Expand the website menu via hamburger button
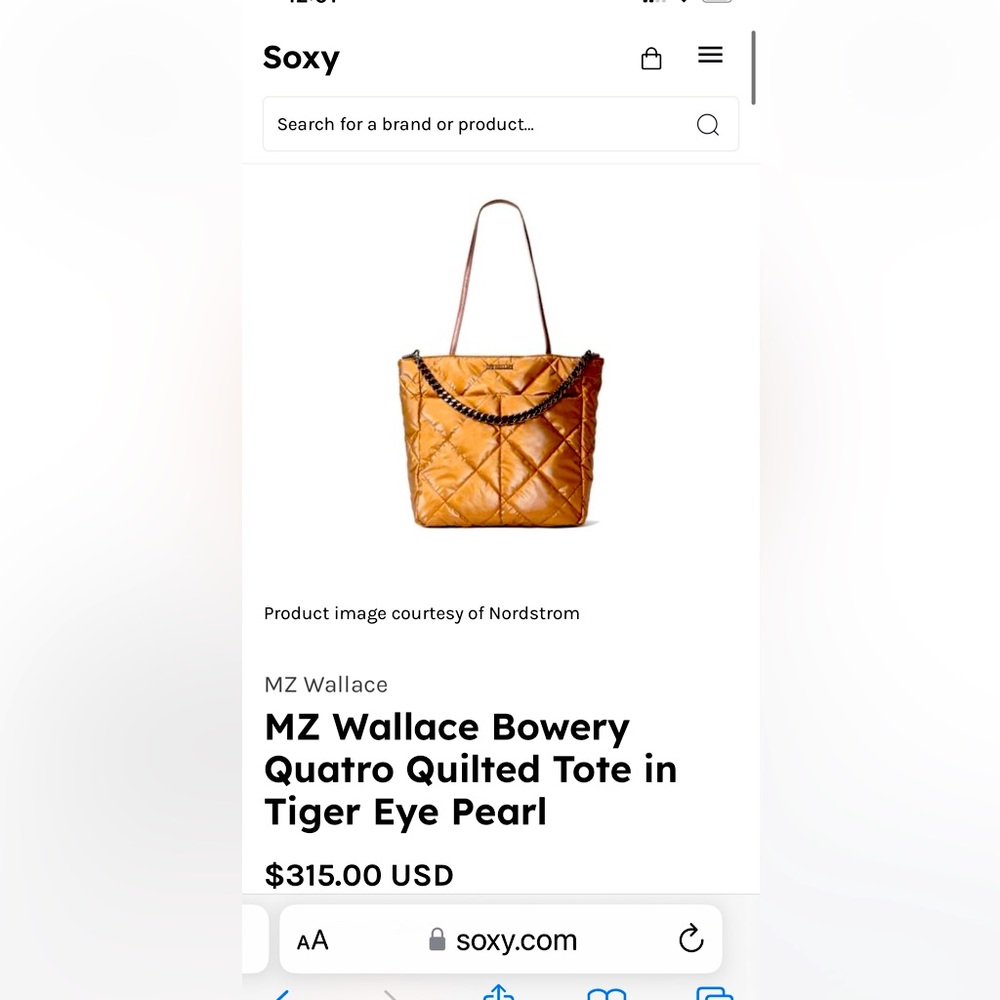The width and height of the screenshot is (1000, 1000). (x=710, y=54)
